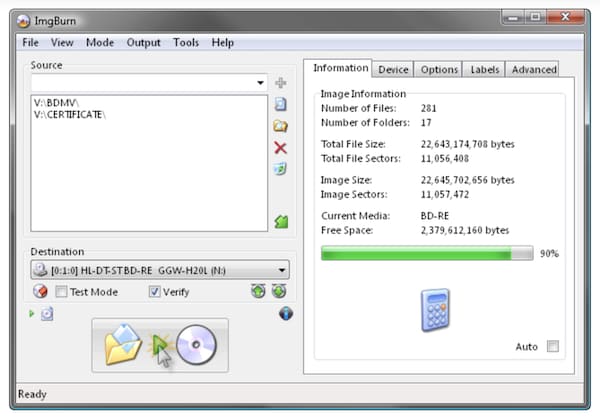Click the calculator icon to calculate size
This screenshot has height=418, width=600.
pyautogui.click(x=435, y=310)
